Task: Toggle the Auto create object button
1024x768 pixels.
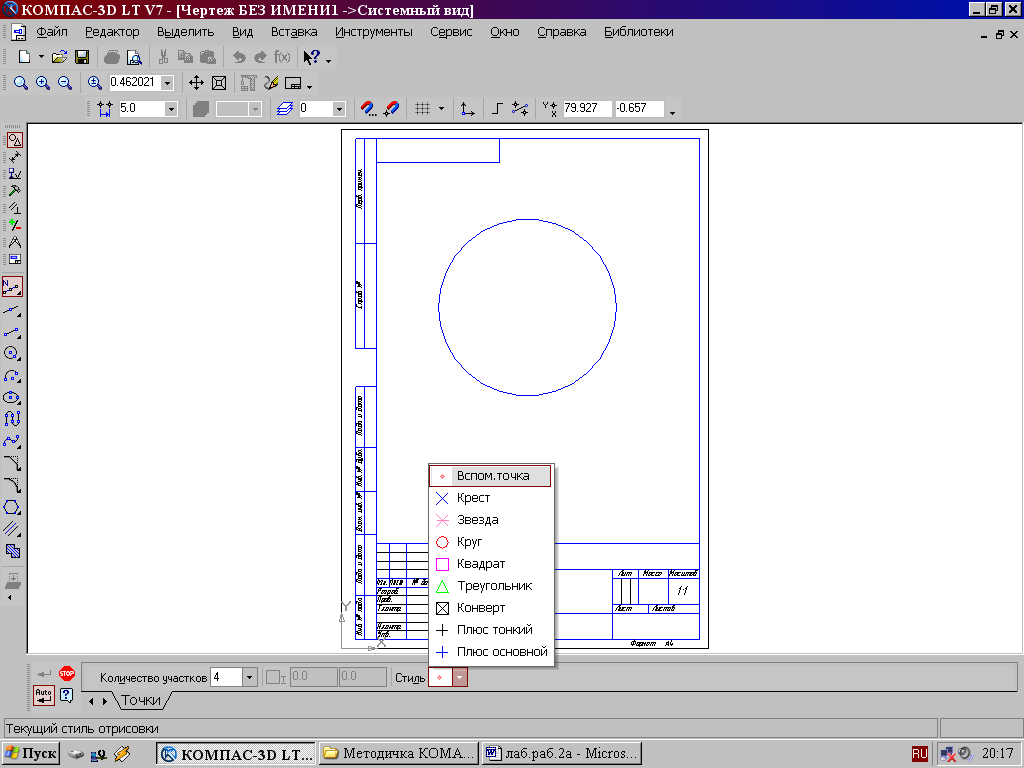Action: pos(44,696)
